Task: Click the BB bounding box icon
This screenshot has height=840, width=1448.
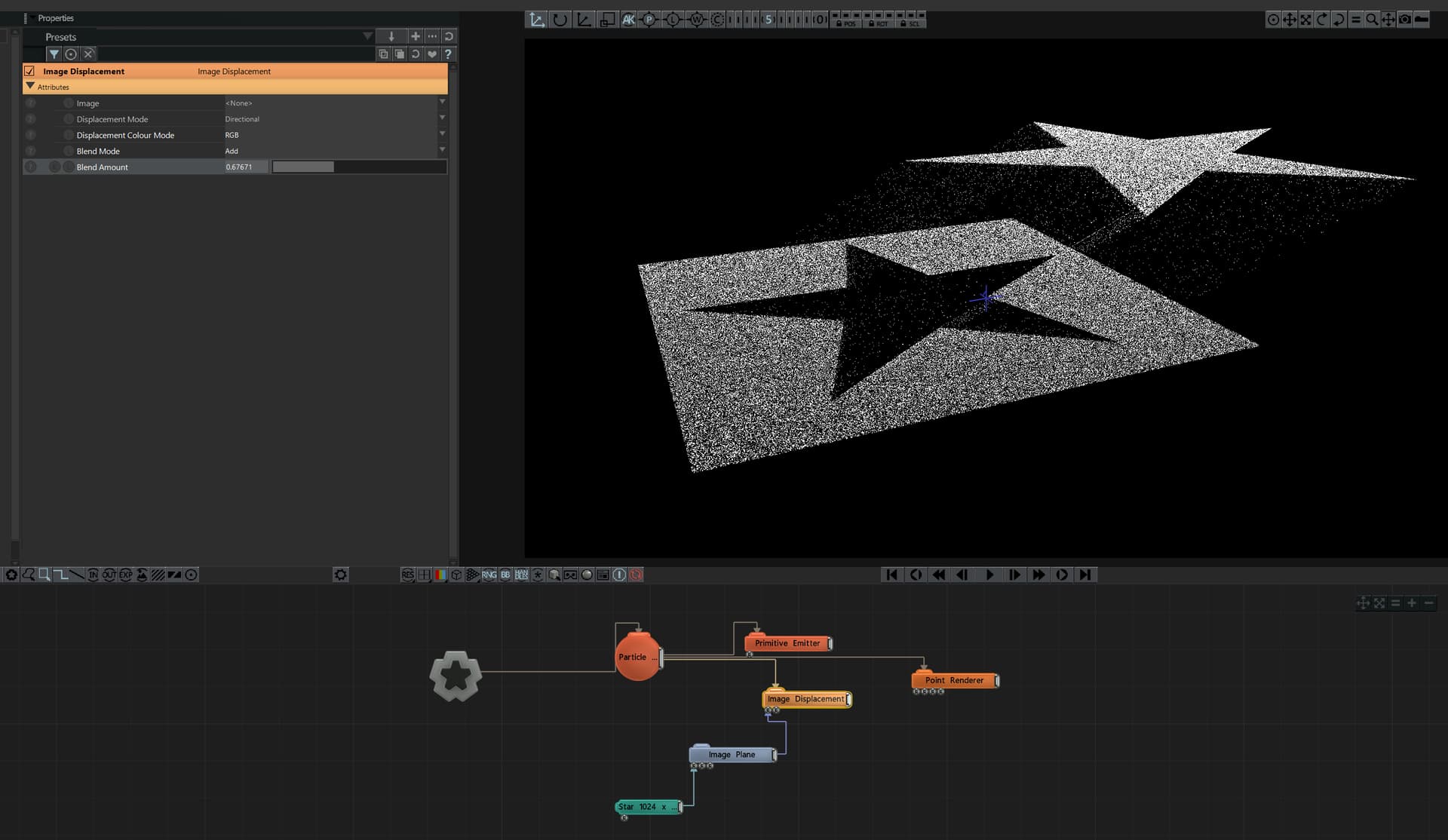Action: (505, 575)
